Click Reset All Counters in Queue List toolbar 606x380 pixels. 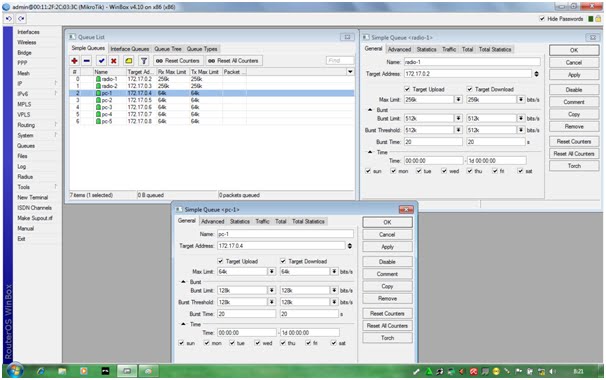(234, 61)
